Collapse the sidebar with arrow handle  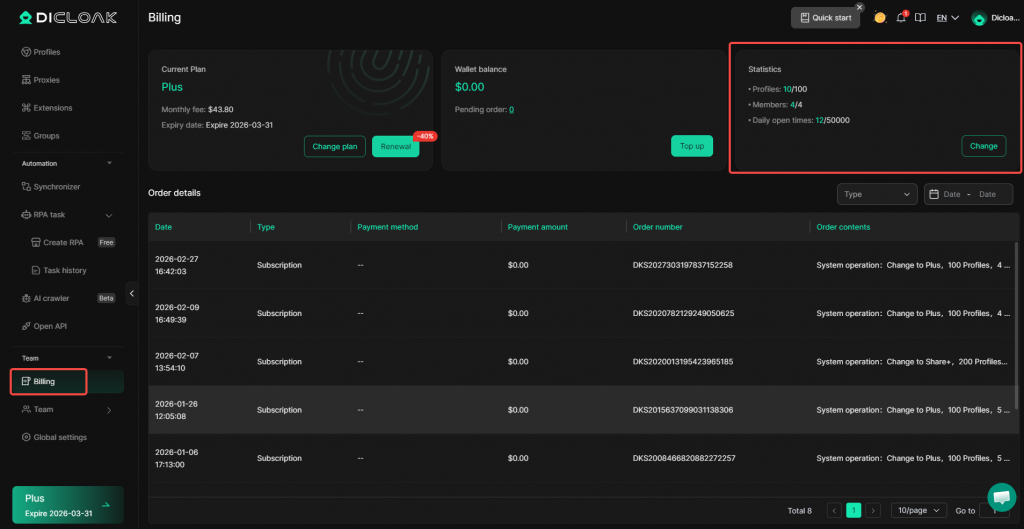132,294
